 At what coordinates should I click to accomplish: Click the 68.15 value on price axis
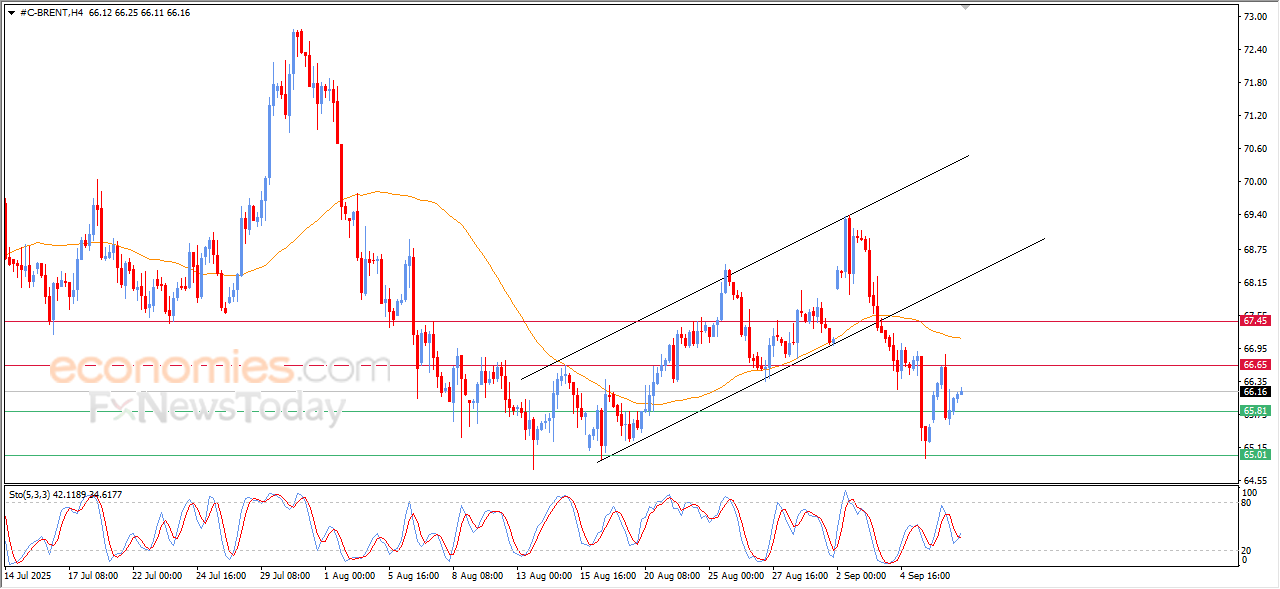1257,283
